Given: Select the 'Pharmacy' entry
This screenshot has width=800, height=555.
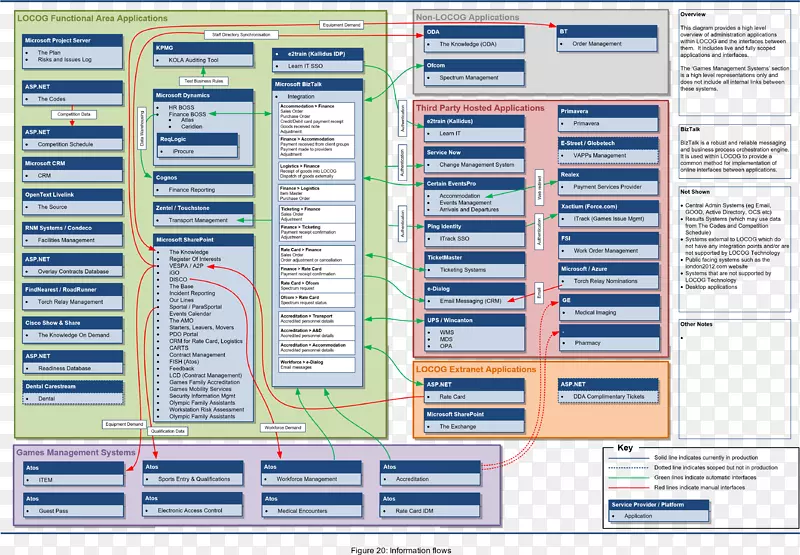Looking at the screenshot, I should pos(588,343).
